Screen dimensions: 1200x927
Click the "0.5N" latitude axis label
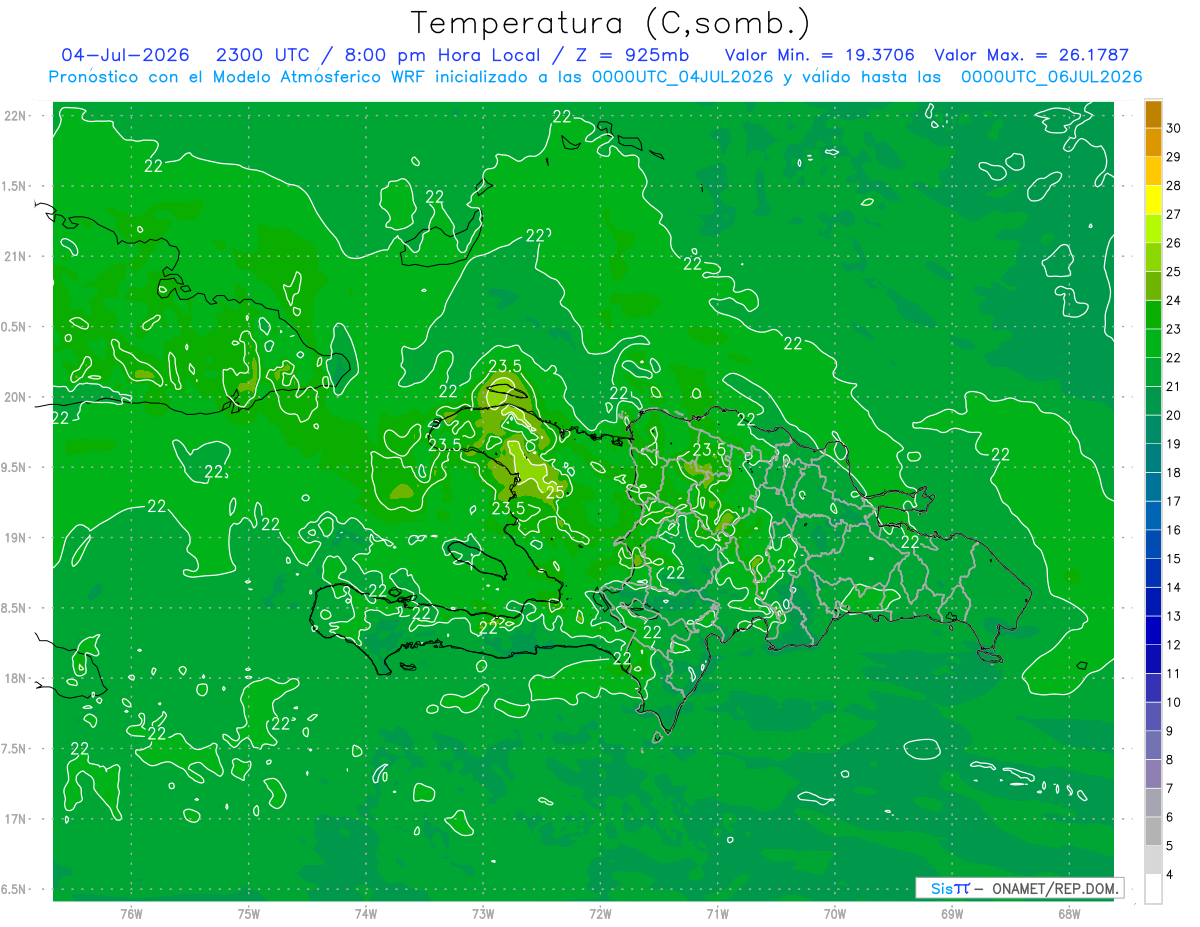15,327
